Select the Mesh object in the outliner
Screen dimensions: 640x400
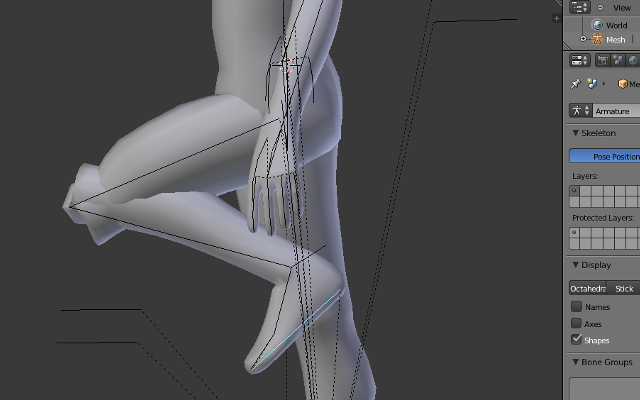click(x=616, y=40)
